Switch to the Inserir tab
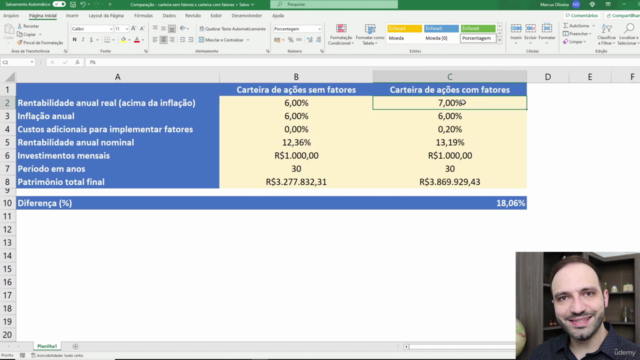Viewport: 640px width, 360px height. pos(72,16)
